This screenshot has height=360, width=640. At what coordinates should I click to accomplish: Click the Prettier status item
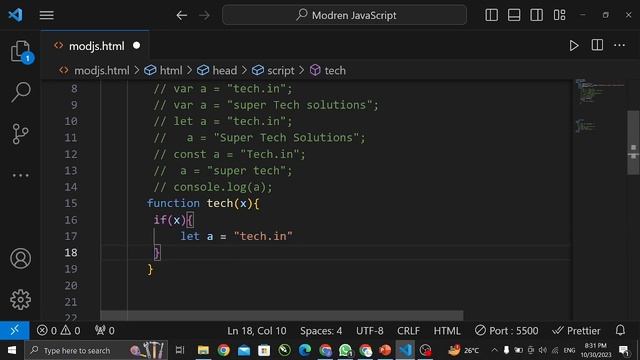[x=576, y=331]
